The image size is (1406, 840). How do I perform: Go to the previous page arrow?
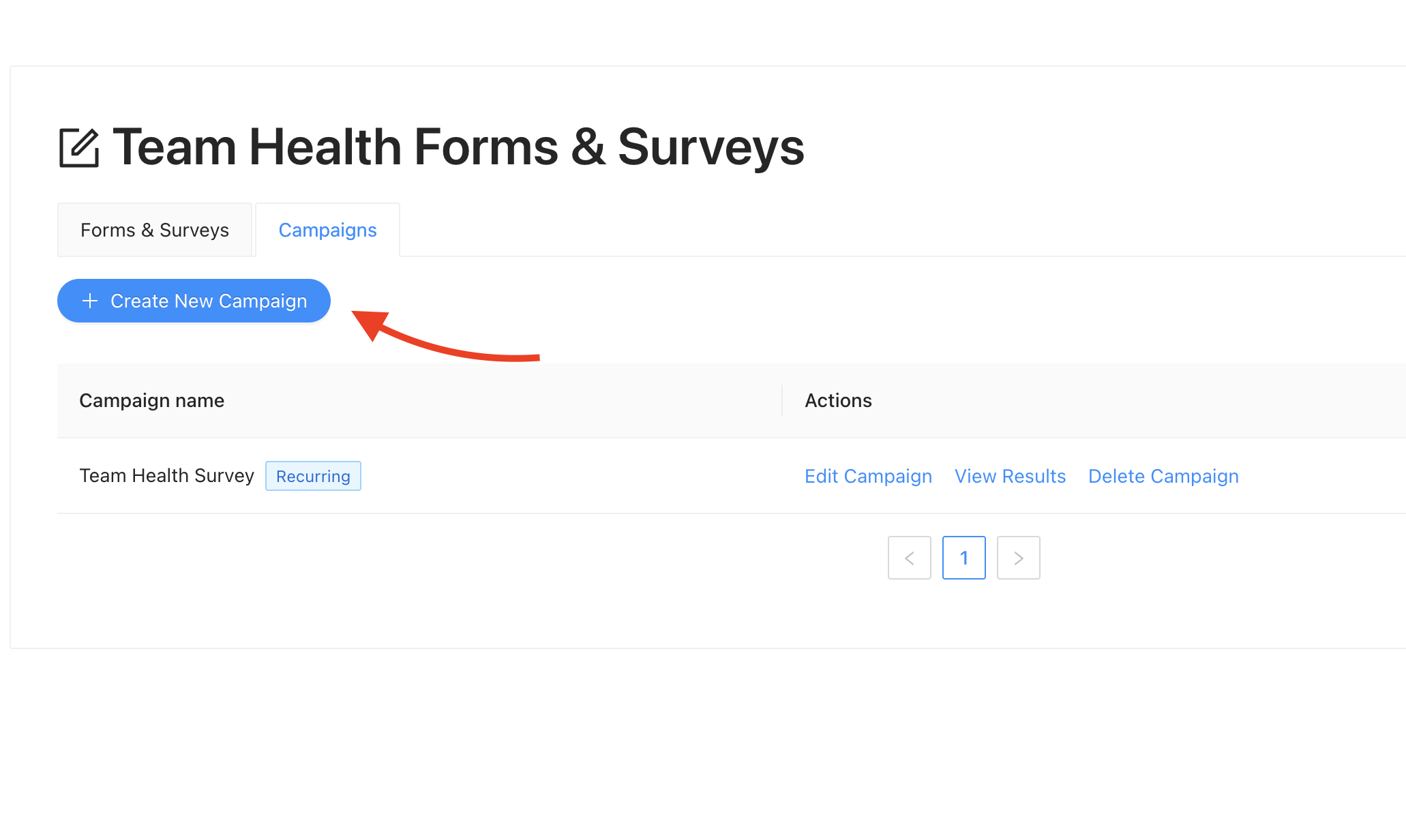(x=910, y=558)
